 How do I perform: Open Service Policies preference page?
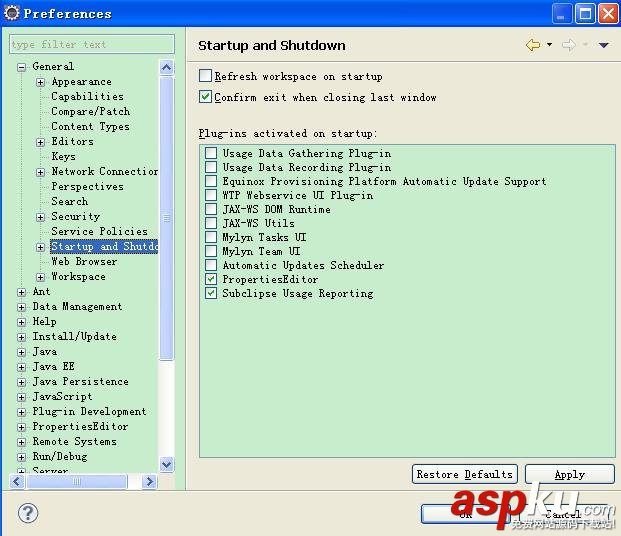tap(99, 231)
